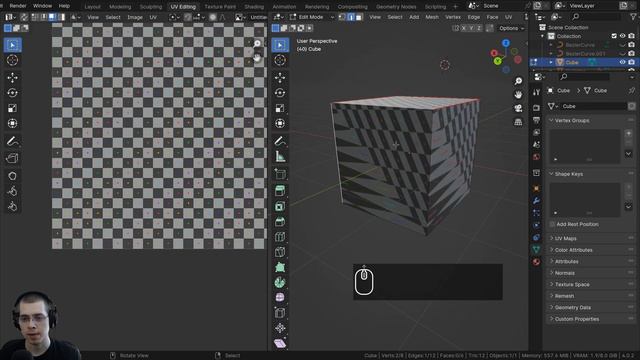
Task: Select the Cursor tool in 3D viewport
Action: tap(280, 60)
